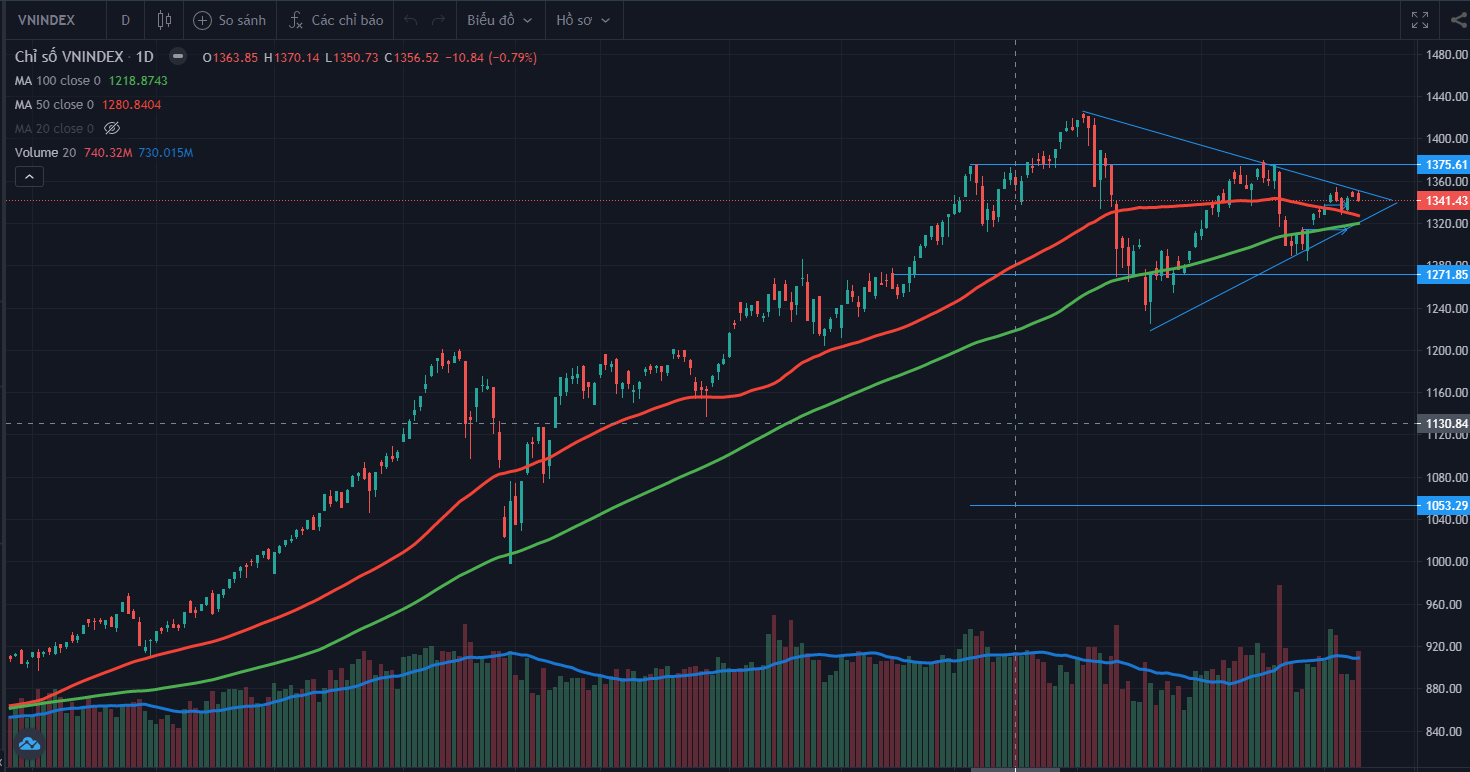Toggle the minus button beside VNINDEX 1D

(178, 57)
